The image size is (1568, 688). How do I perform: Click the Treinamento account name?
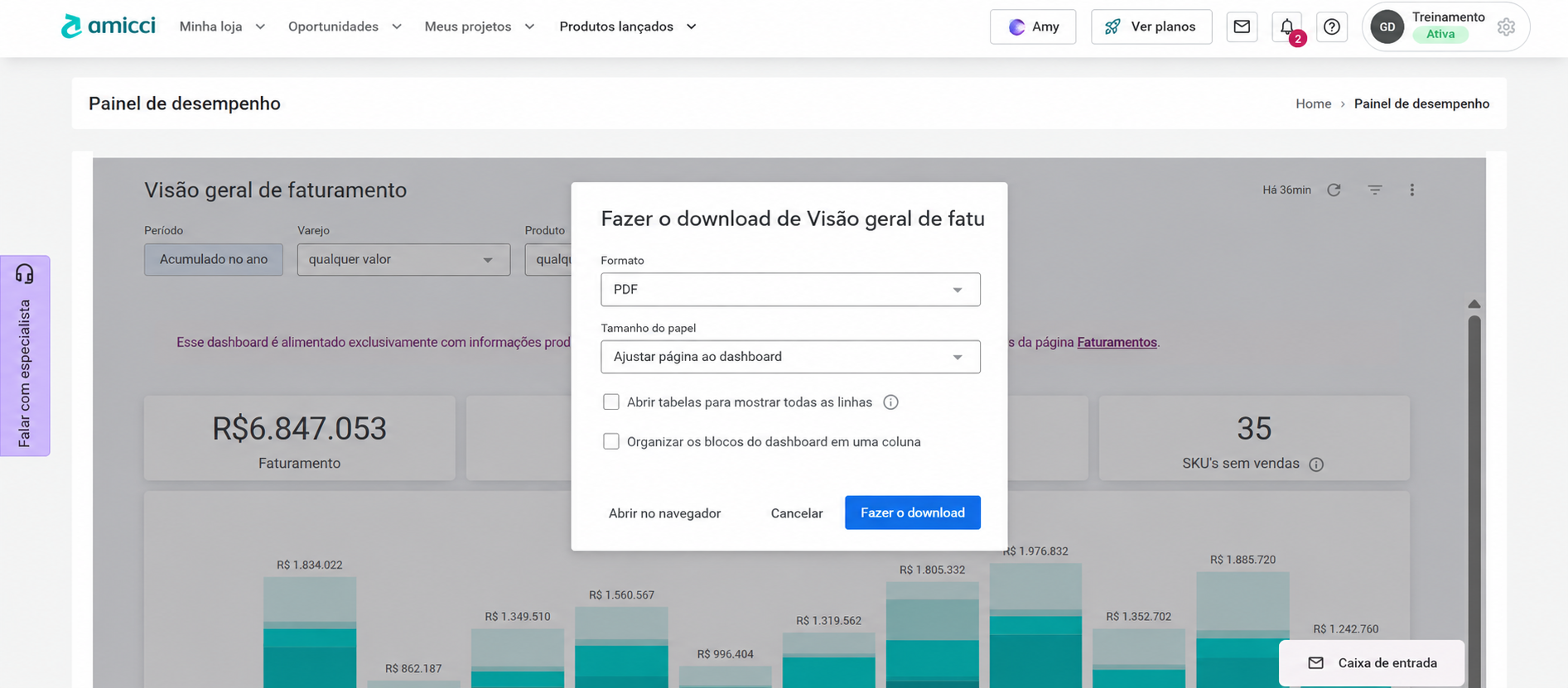click(1448, 17)
